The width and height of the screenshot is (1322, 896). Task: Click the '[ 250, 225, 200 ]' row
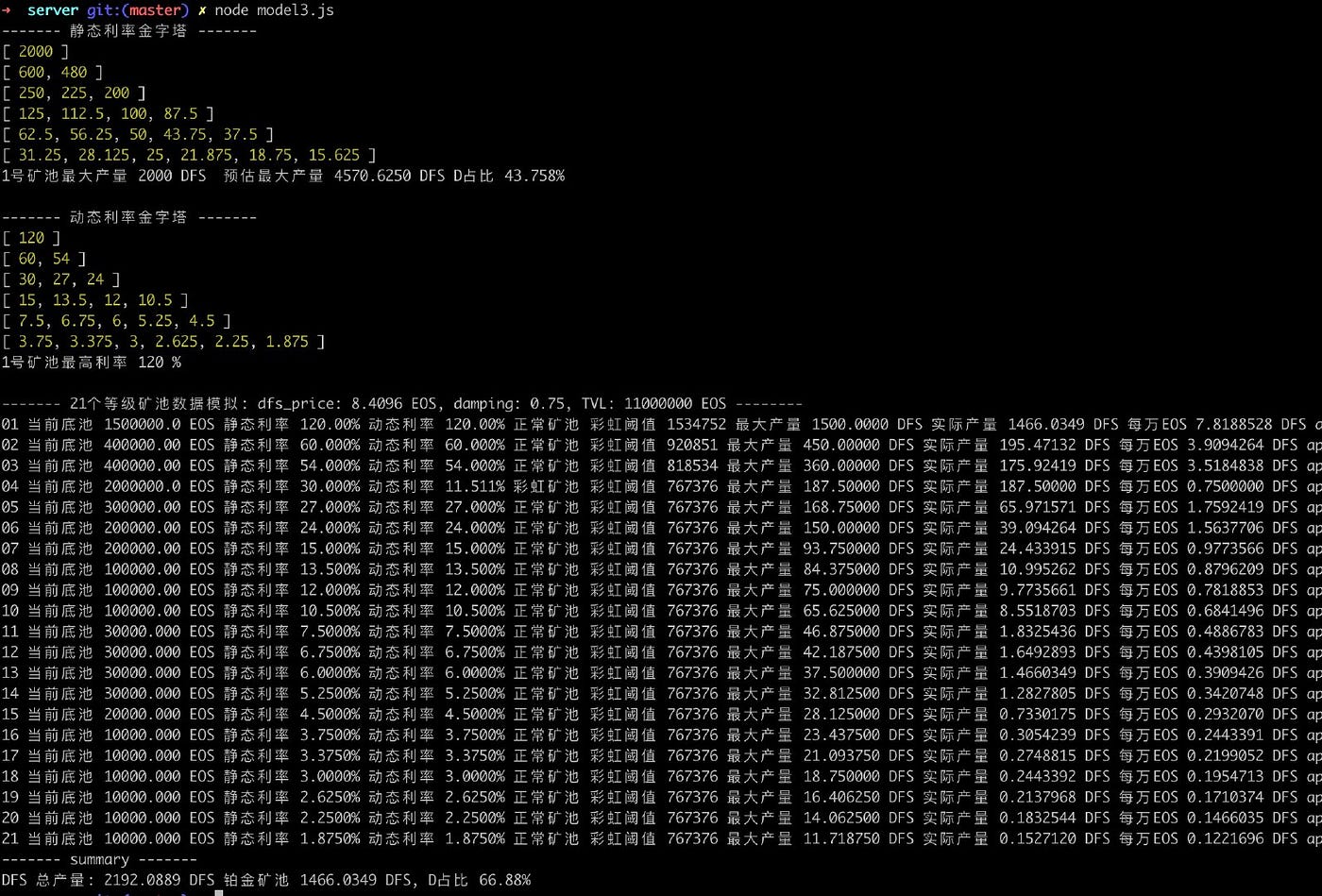point(75,93)
